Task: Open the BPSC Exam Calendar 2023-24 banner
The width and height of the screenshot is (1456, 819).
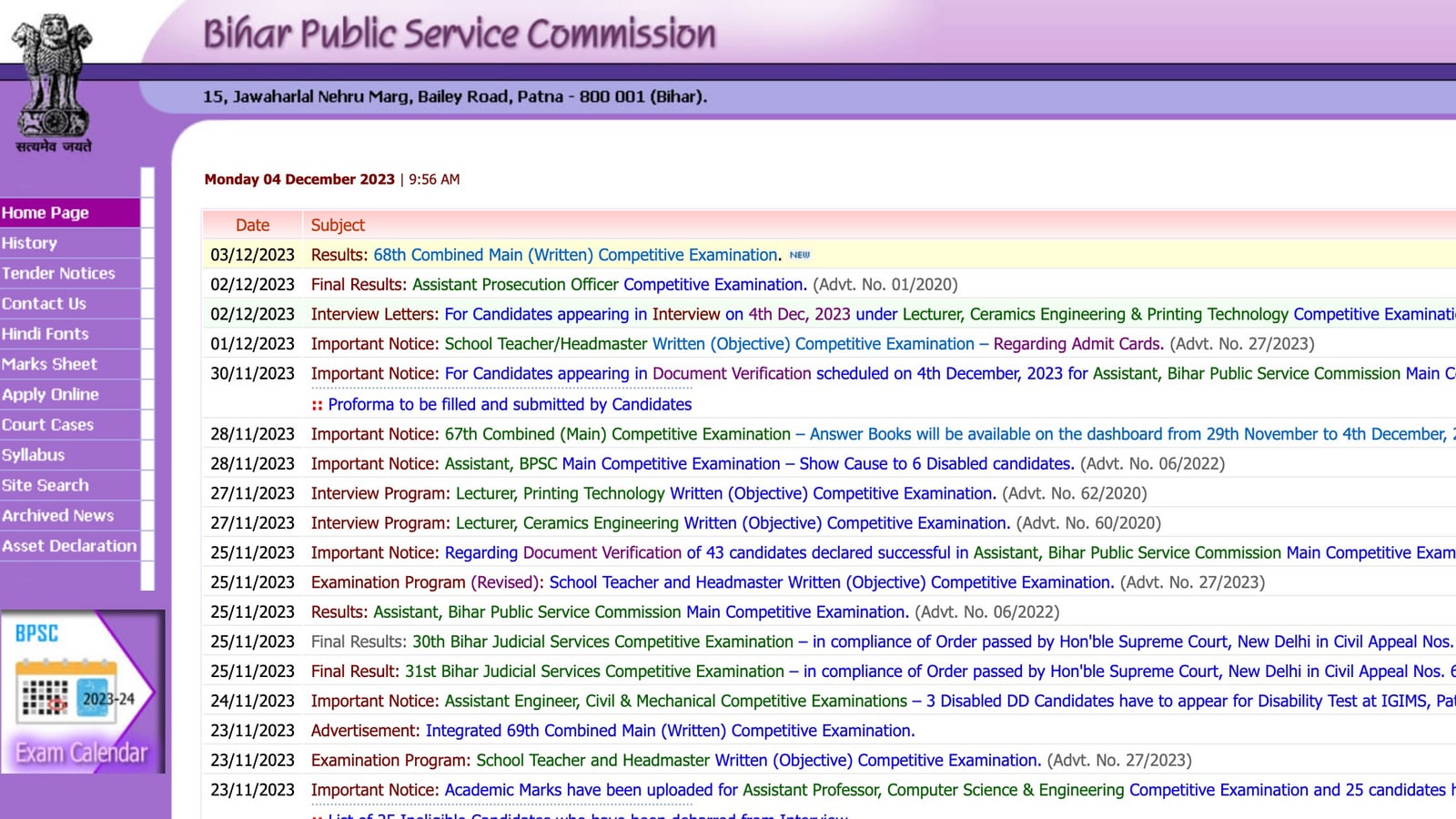Action: 83,692
